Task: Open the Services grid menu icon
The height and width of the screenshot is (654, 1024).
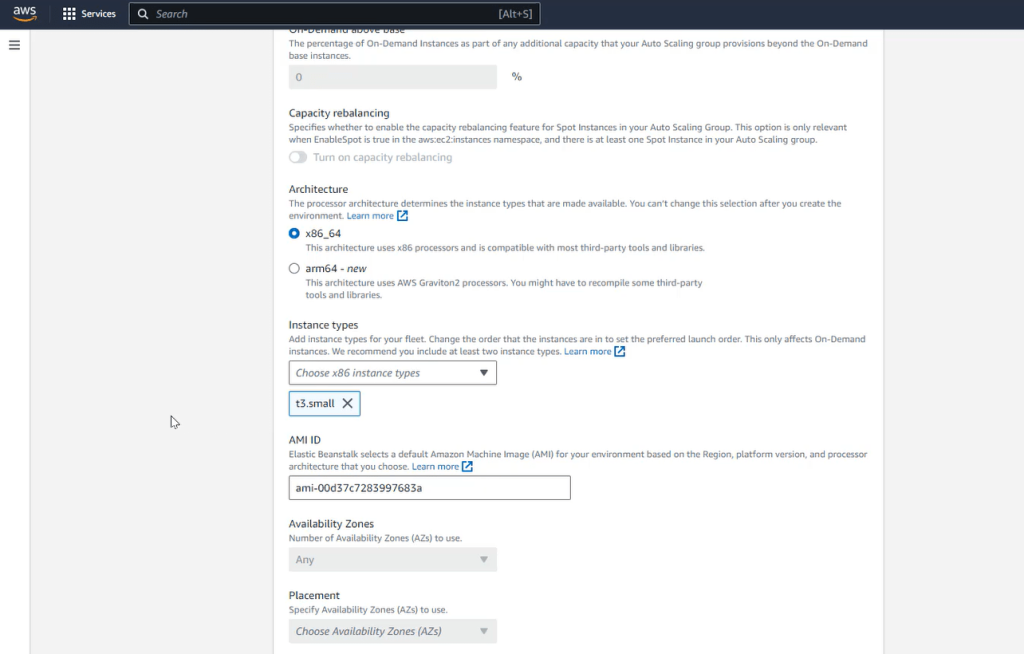Action: click(69, 14)
